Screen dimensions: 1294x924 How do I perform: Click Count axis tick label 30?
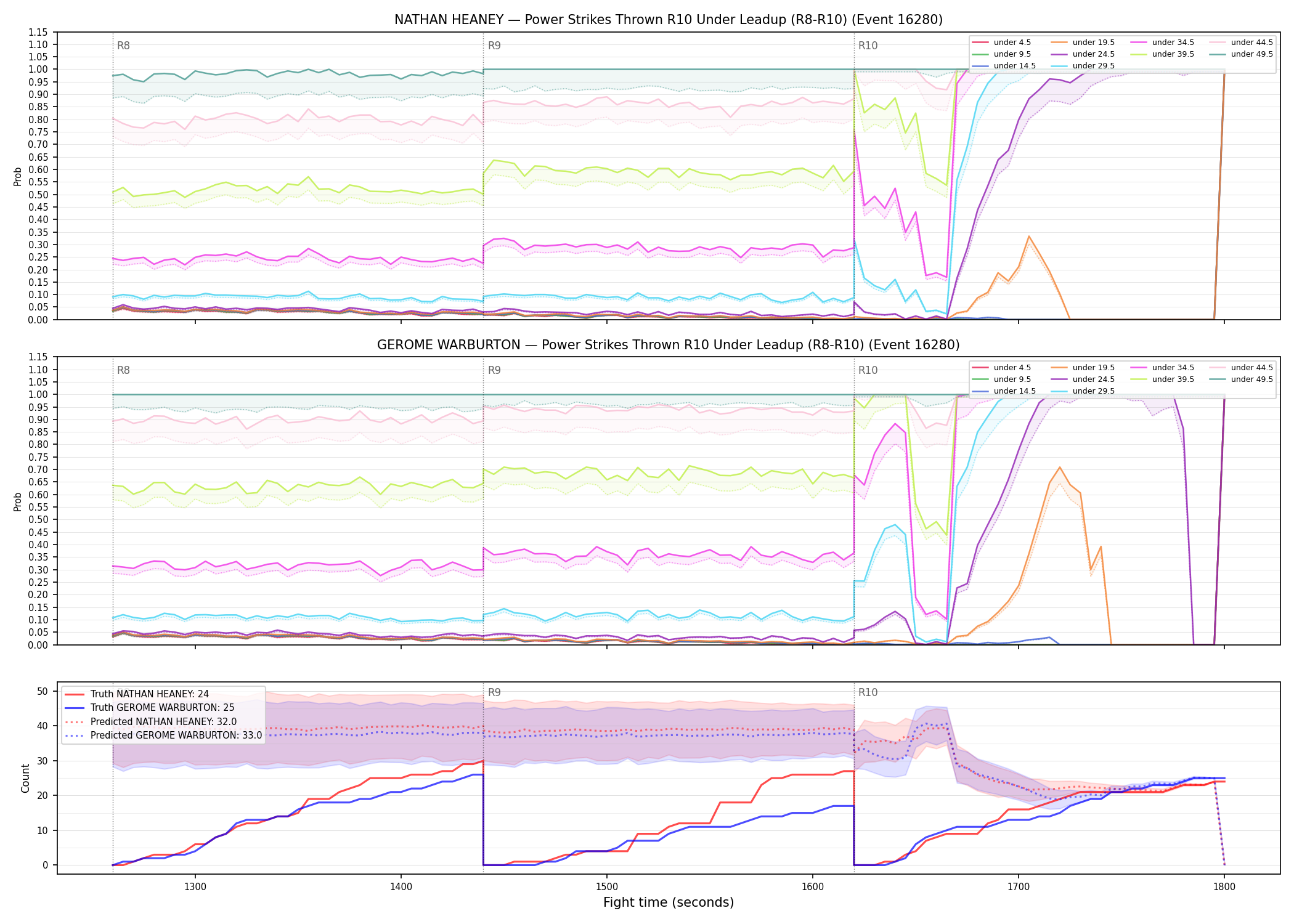click(x=43, y=761)
